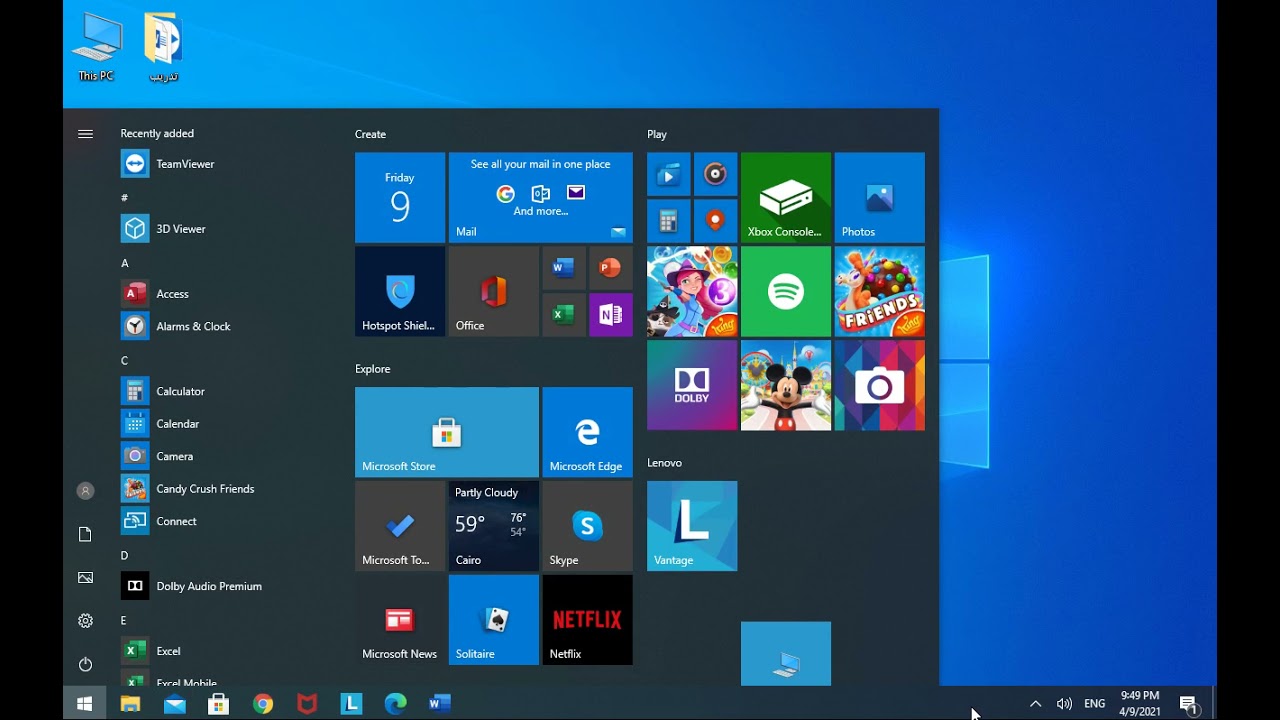Launch Candy Crush Friends from the app list
Viewport: 1280px width, 720px height.
click(229, 489)
